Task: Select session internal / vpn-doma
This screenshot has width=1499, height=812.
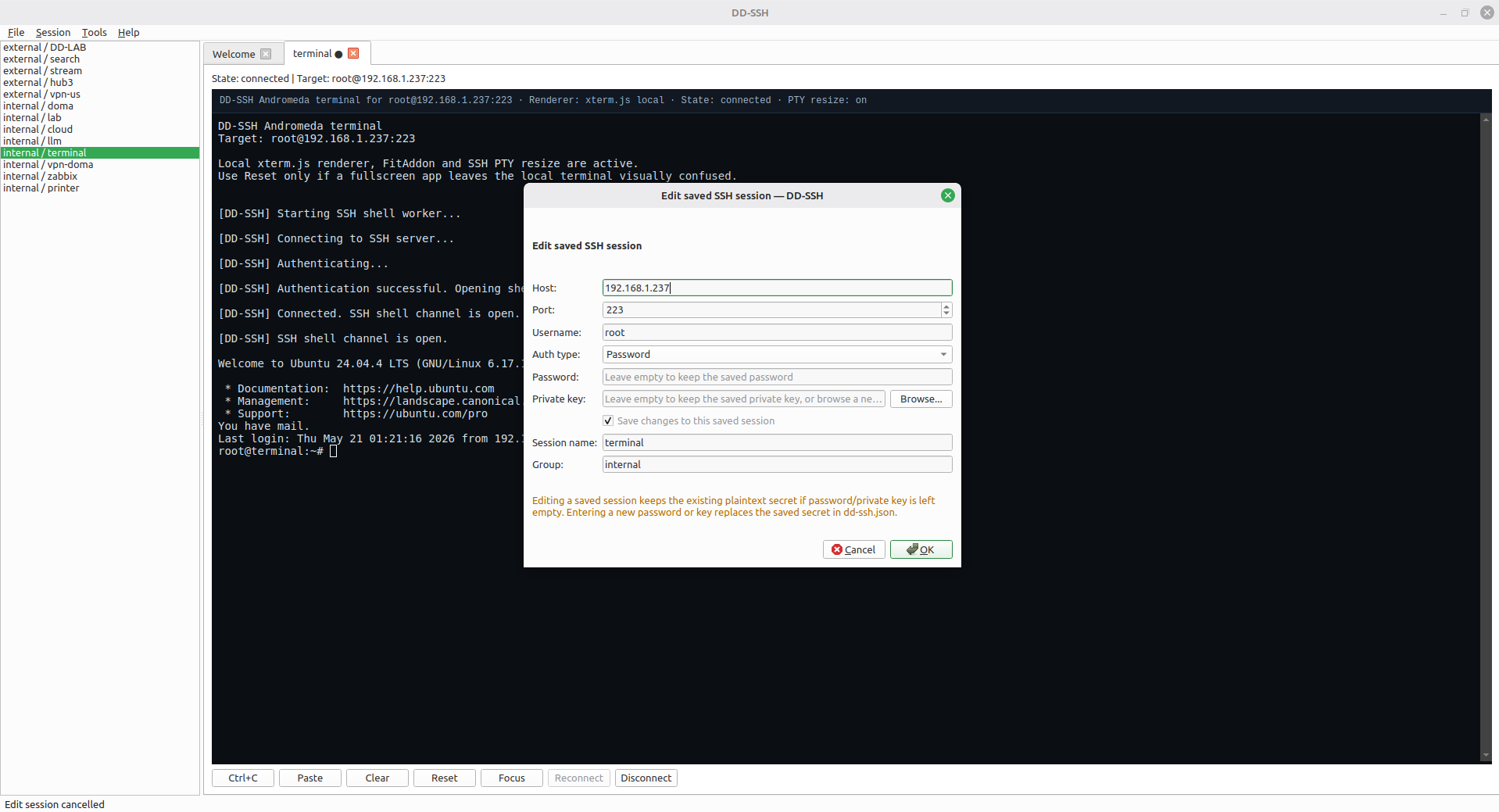Action: tap(100, 165)
